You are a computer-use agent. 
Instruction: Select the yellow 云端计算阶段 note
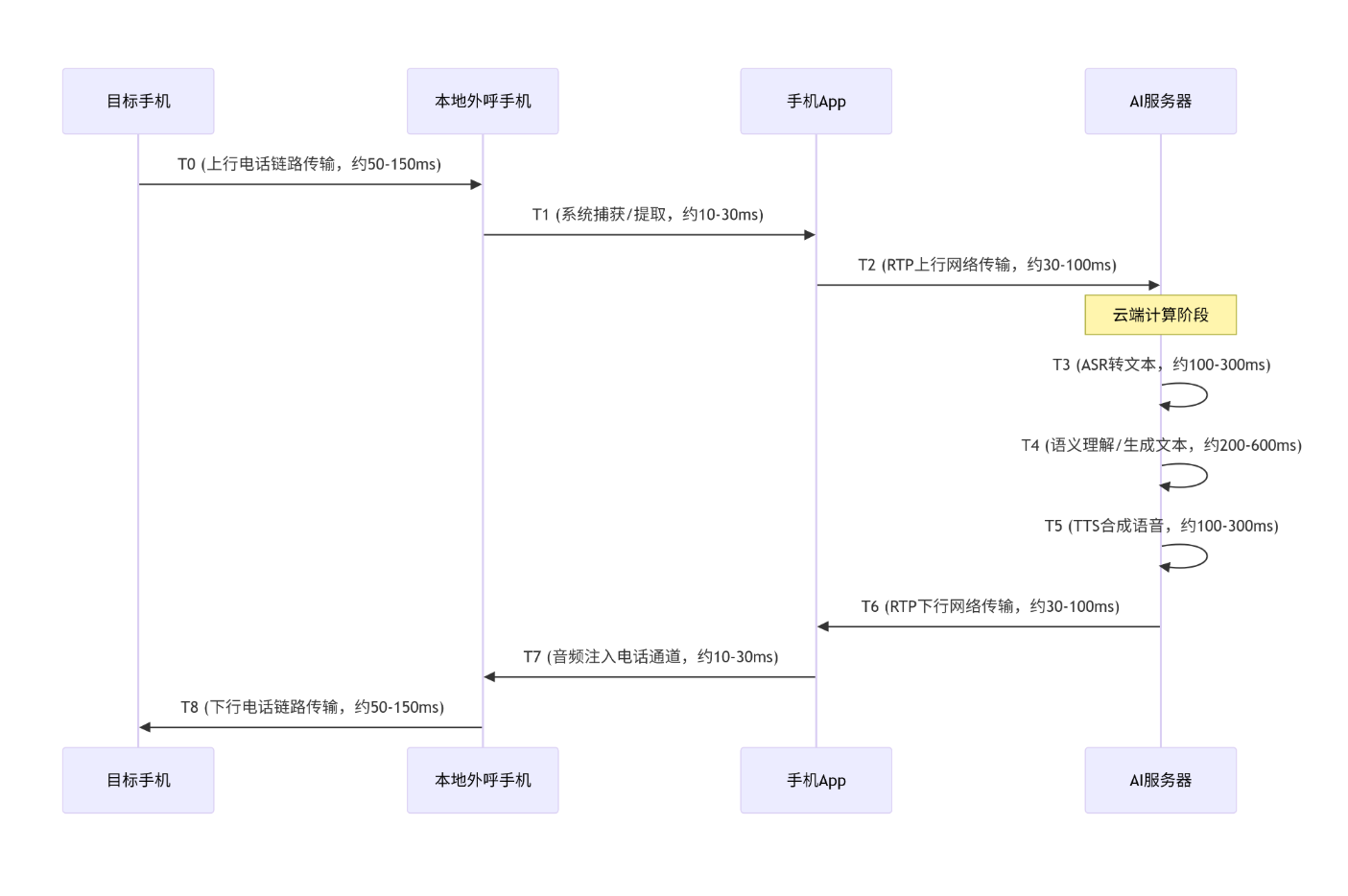(1160, 315)
